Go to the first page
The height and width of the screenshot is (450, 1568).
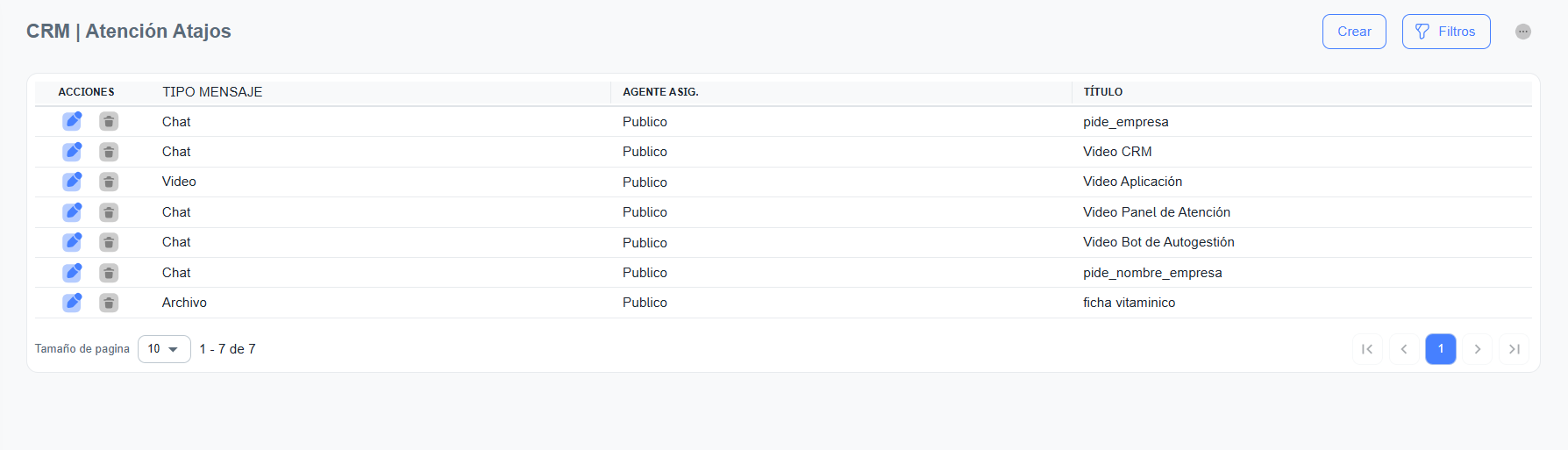click(1367, 349)
